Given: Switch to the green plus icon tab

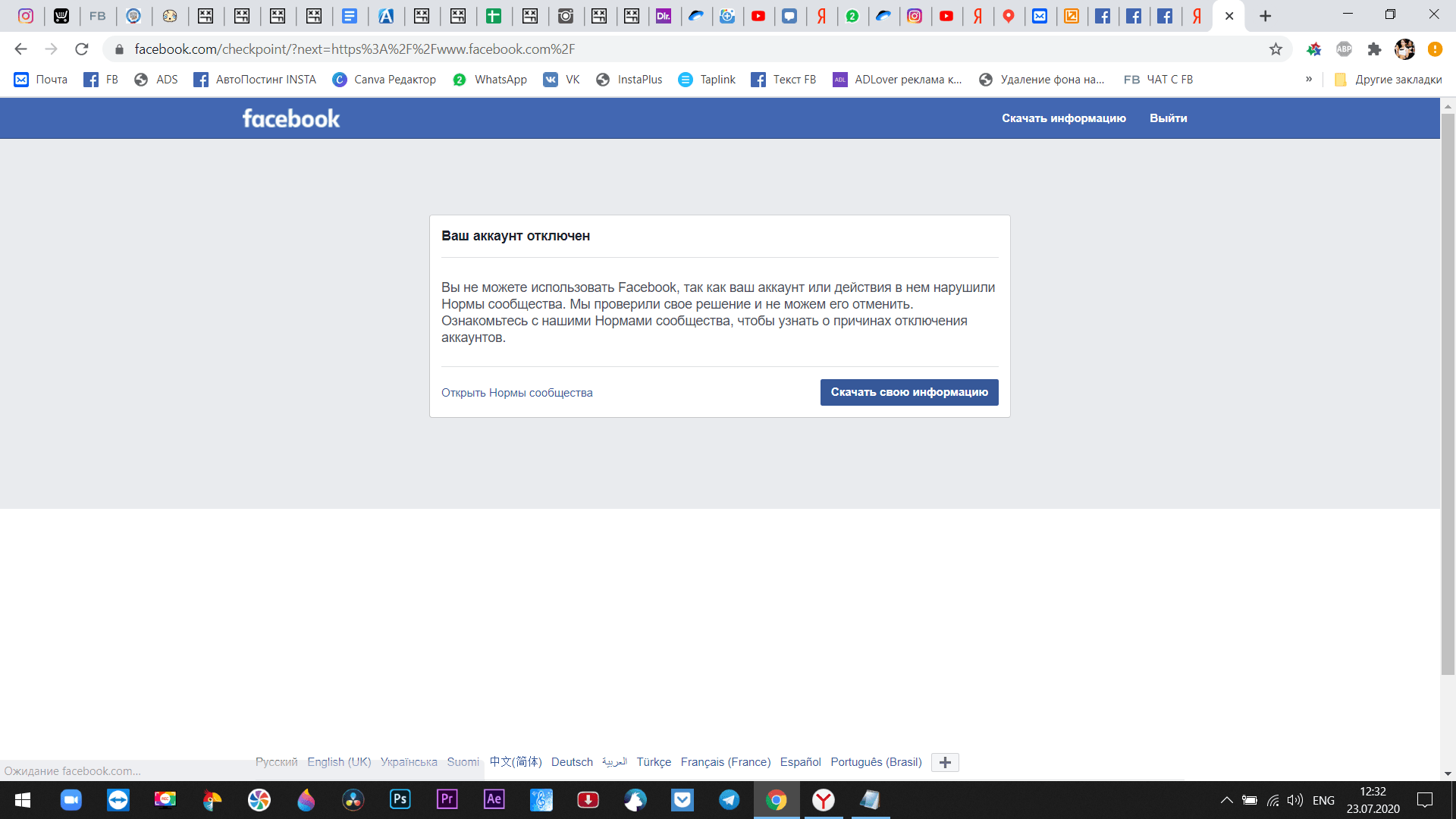Looking at the screenshot, I should 494,16.
